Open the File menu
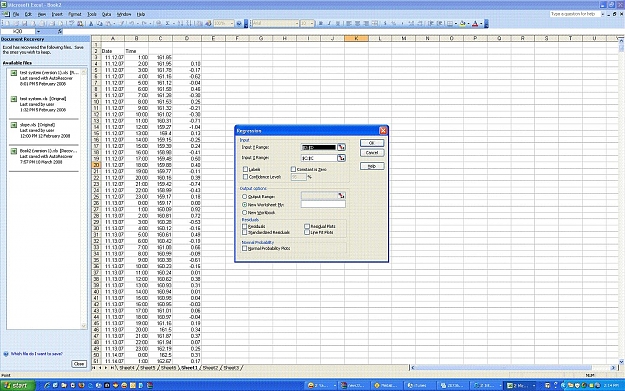The image size is (625, 391). pyautogui.click(x=16, y=14)
